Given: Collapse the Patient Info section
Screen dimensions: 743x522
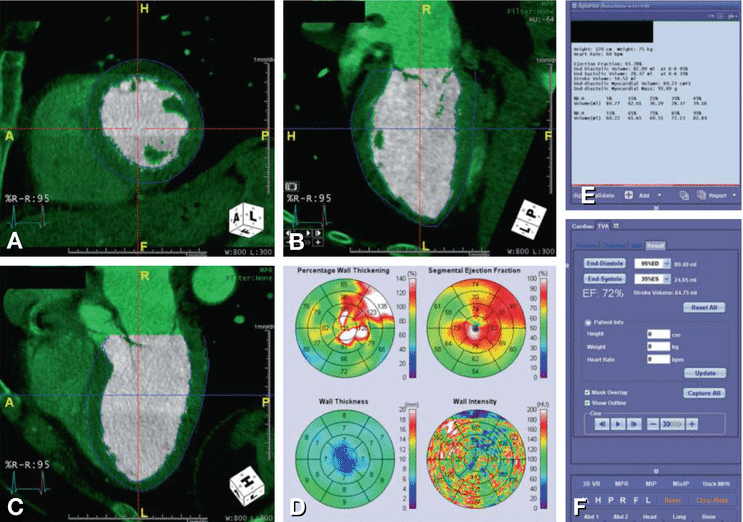Looking at the screenshot, I should point(588,323).
